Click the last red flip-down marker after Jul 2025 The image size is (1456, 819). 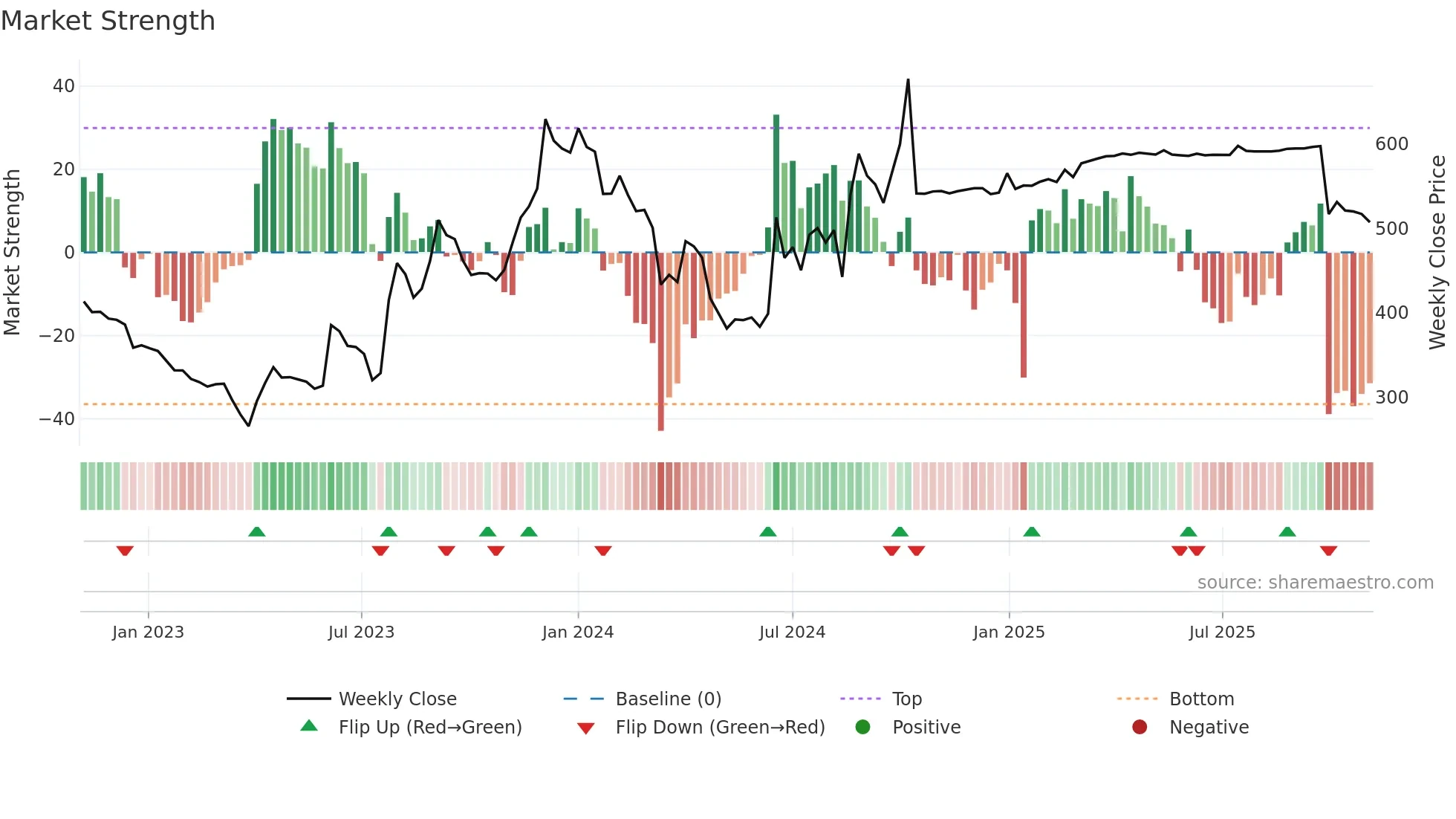pos(1328,551)
